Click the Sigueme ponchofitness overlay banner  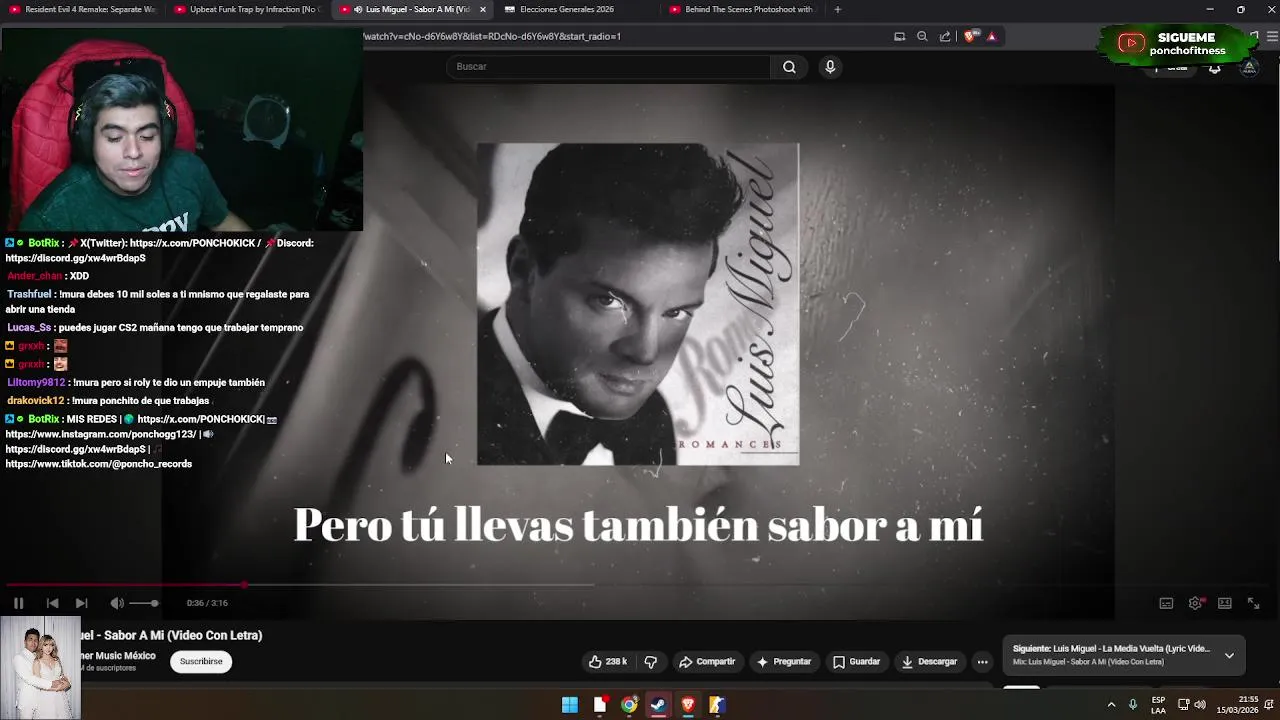pyautogui.click(x=1175, y=43)
